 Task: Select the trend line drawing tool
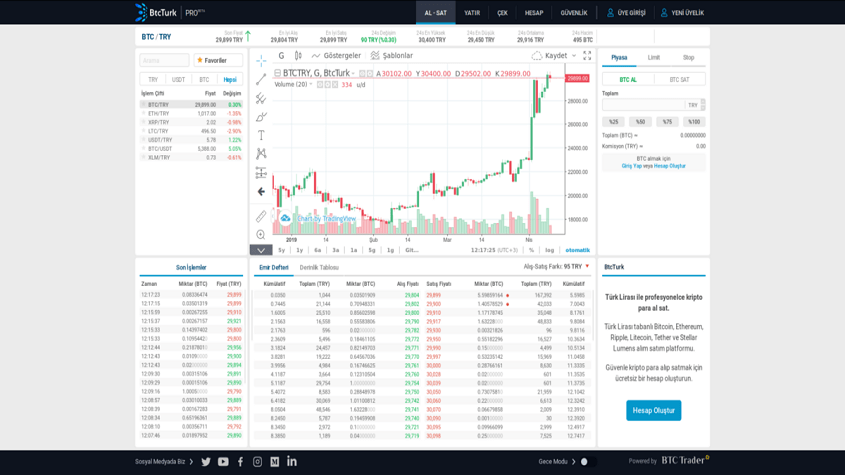coord(261,79)
